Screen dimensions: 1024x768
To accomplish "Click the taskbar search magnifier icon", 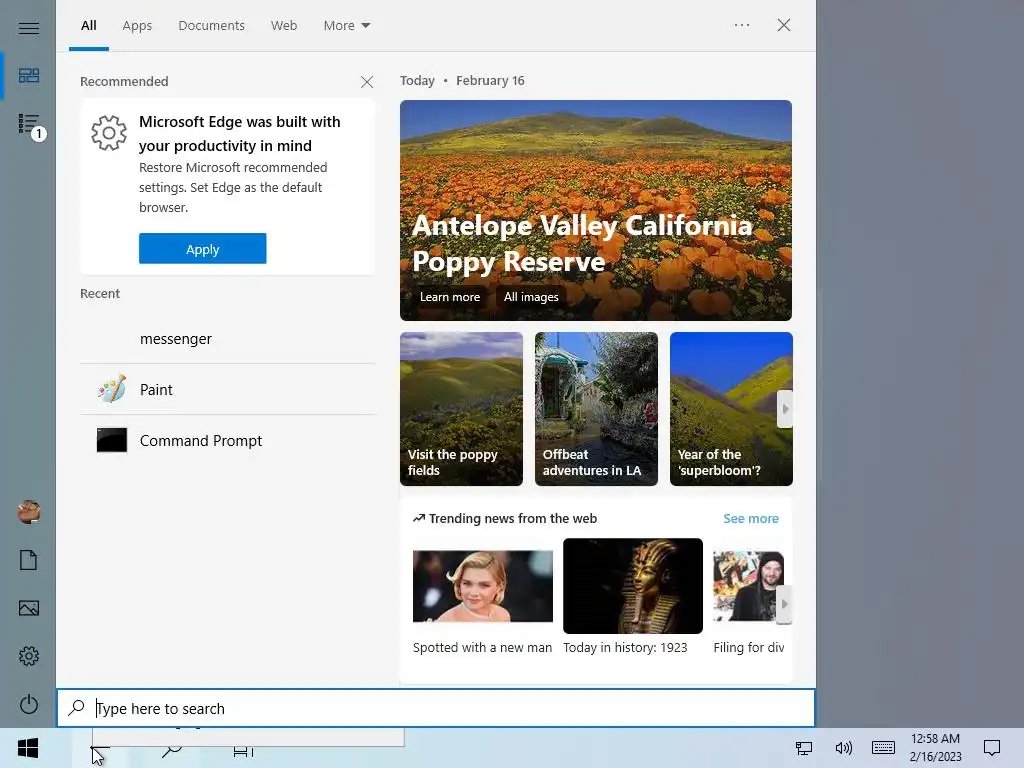I will (x=172, y=750).
